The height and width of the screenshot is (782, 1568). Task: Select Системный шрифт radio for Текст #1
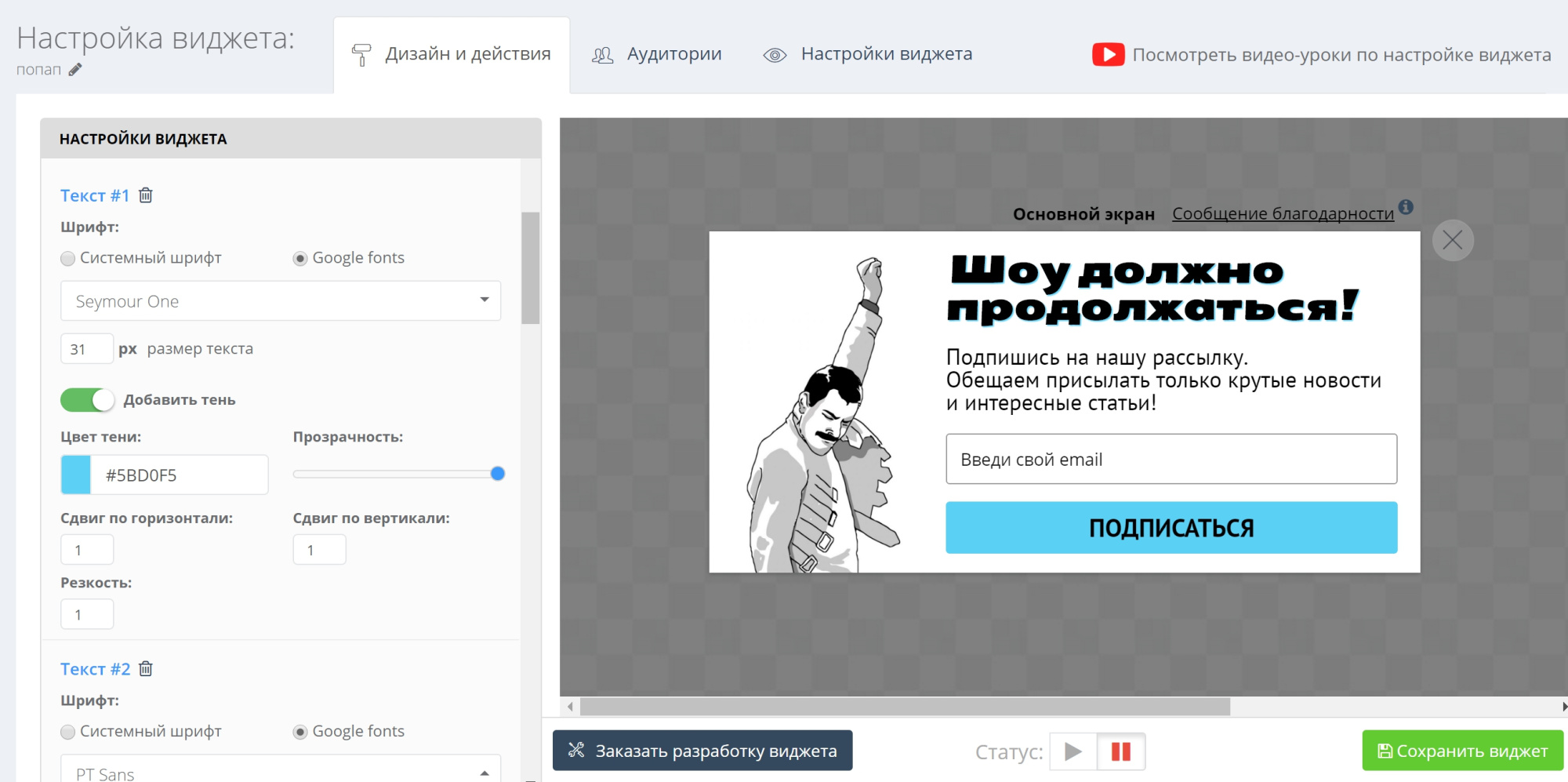67,257
